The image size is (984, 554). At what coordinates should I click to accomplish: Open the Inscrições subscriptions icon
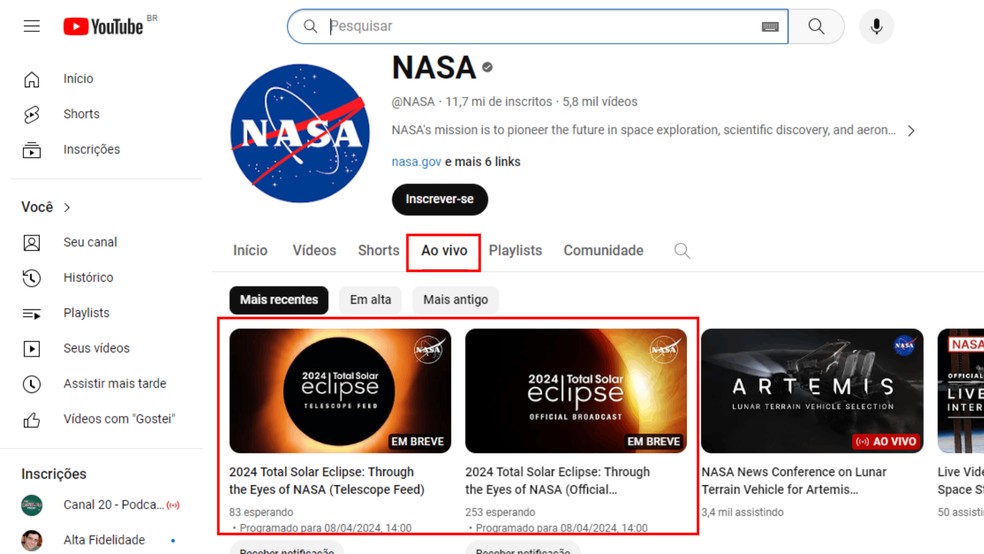[x=32, y=150]
